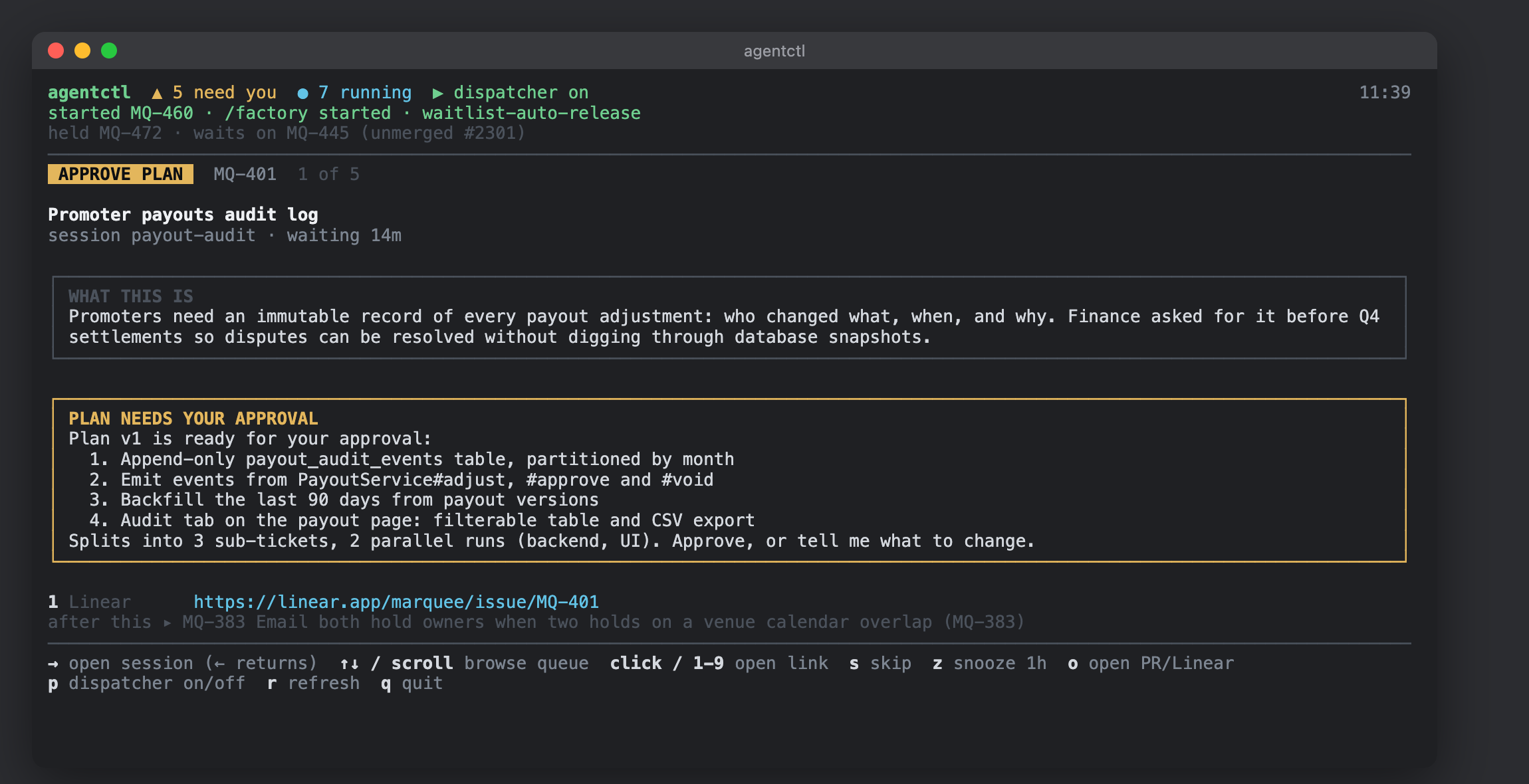Screen dimensions: 1529x784
Task: Click plan step 'Audit tab on the payout page'
Action: click(x=422, y=520)
